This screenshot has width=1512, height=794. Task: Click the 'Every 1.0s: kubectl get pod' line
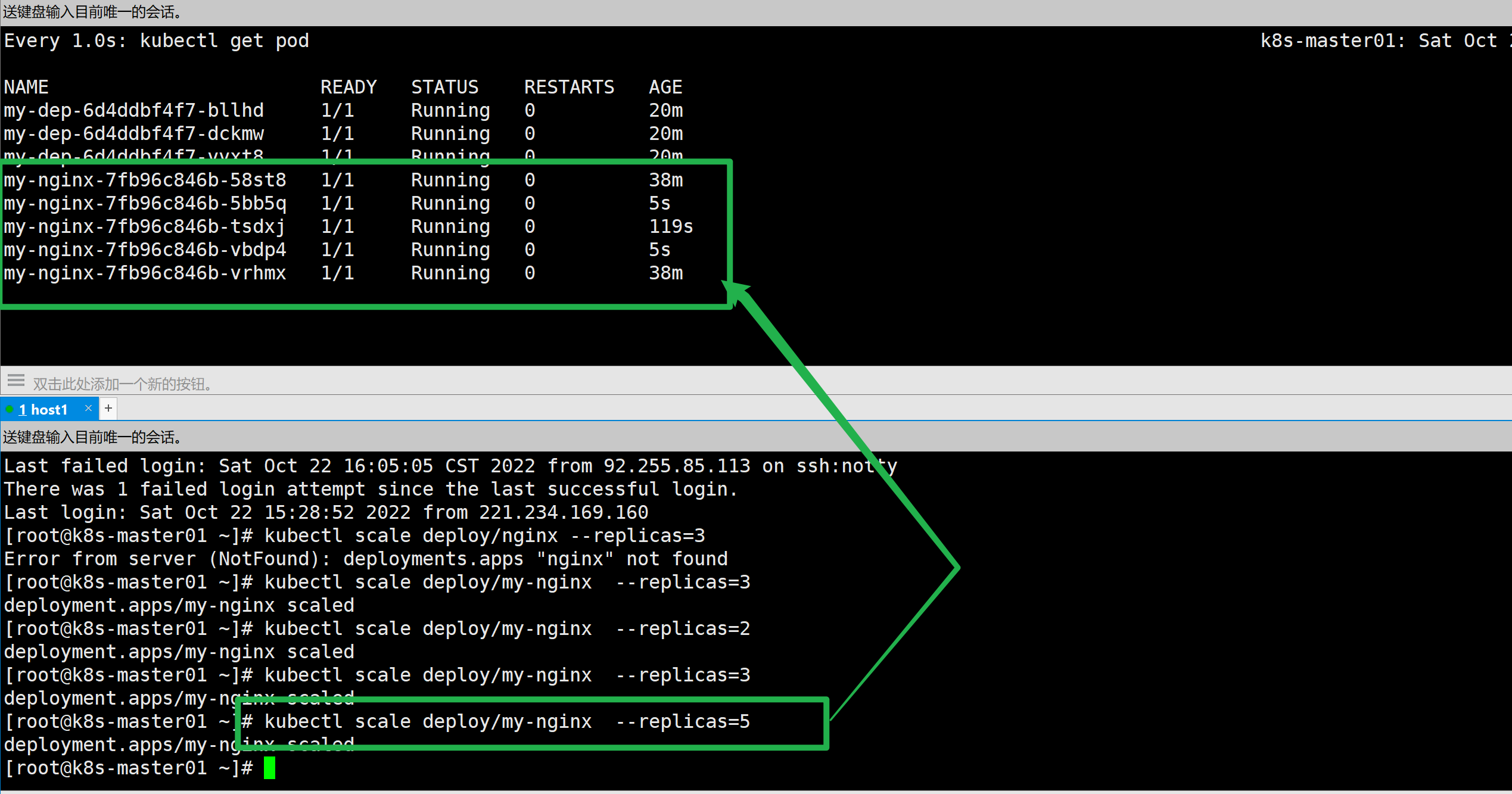click(x=157, y=41)
